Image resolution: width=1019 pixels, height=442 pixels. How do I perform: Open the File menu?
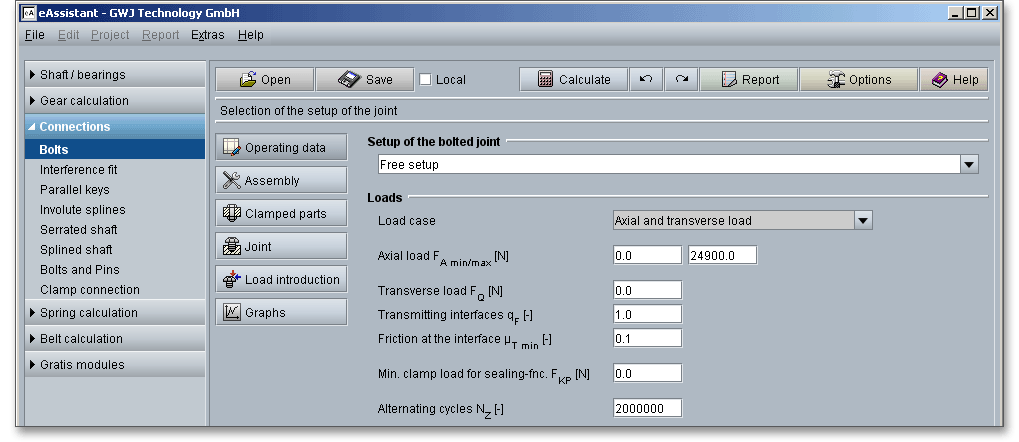[x=34, y=35]
